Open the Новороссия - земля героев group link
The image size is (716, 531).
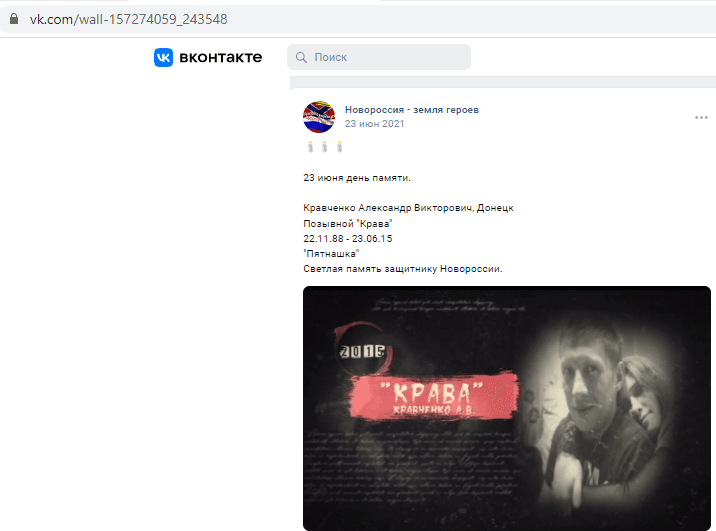pyautogui.click(x=412, y=110)
